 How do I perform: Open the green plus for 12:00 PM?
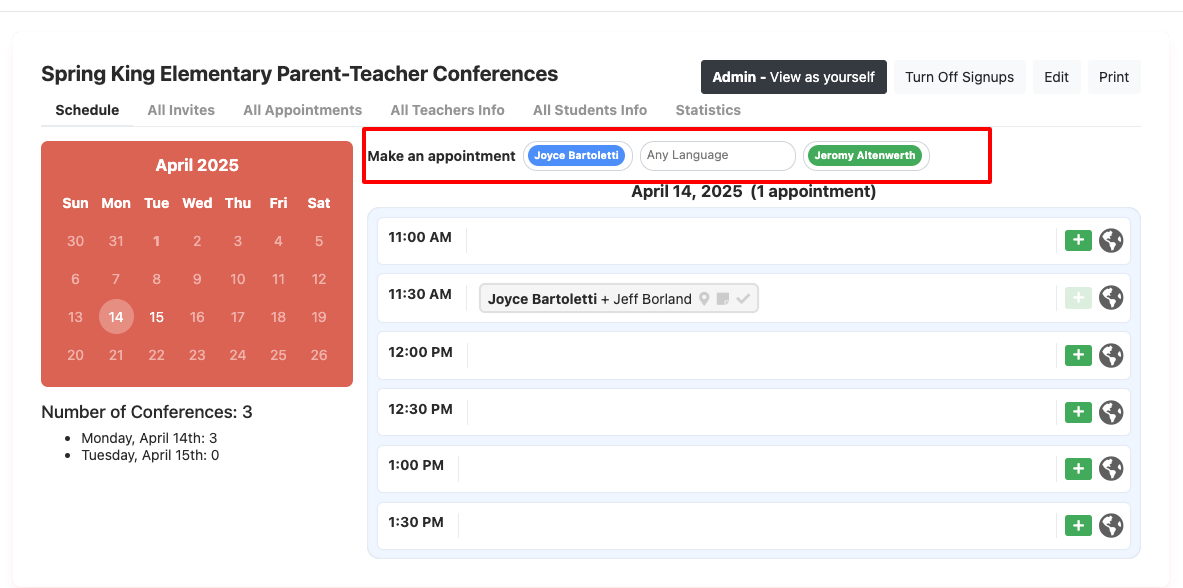click(x=1078, y=355)
